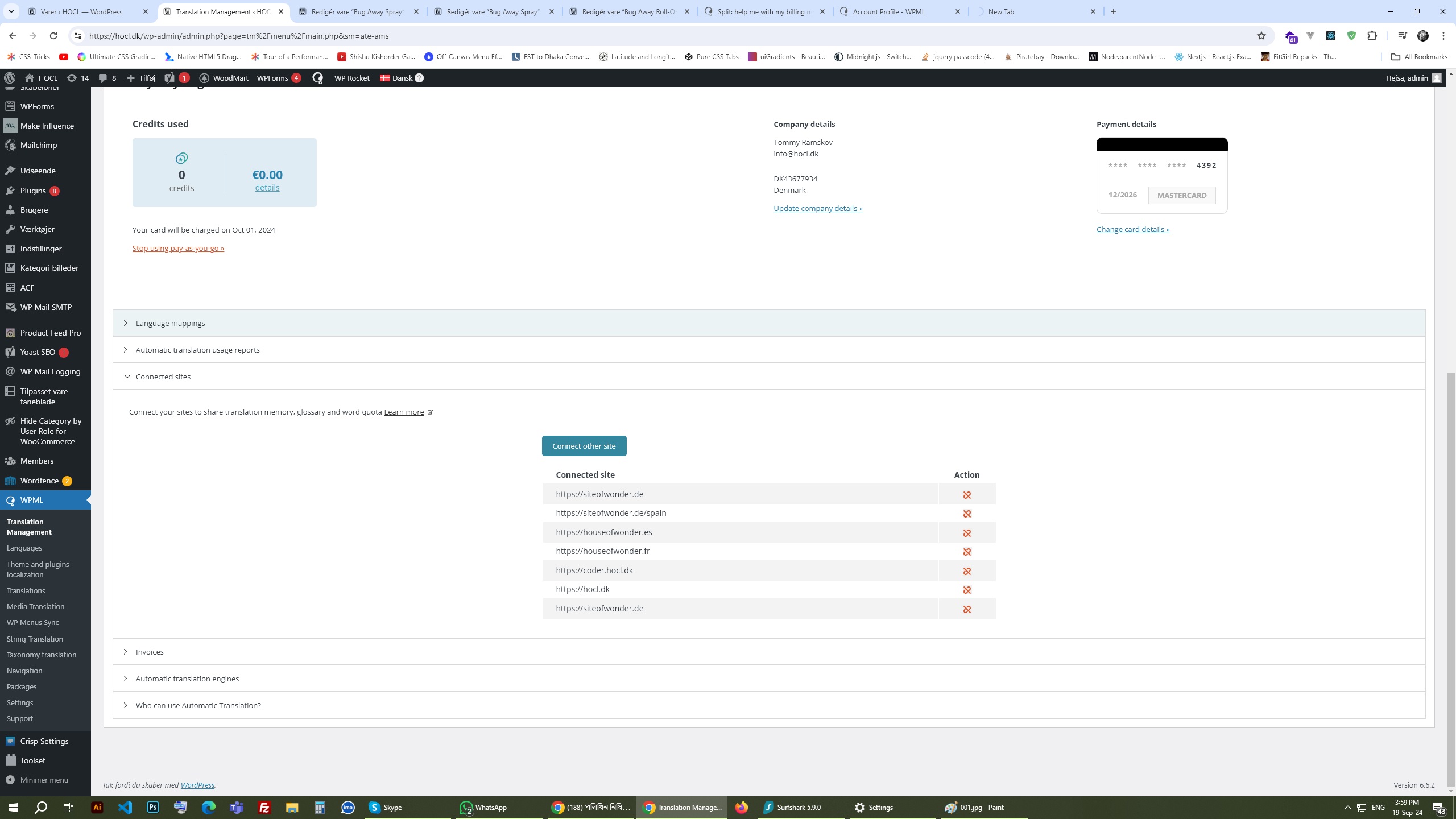Screen dimensions: 1456x819
Task: Open Skype from the taskbar
Action: pos(407,807)
